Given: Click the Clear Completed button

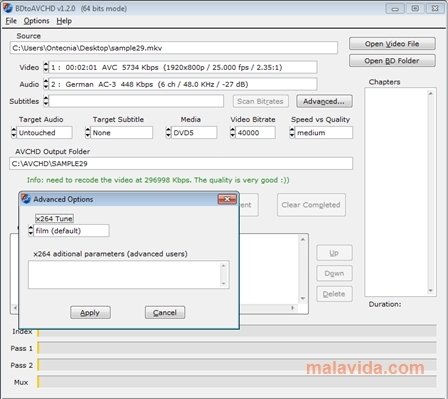Looking at the screenshot, I should pos(311,205).
